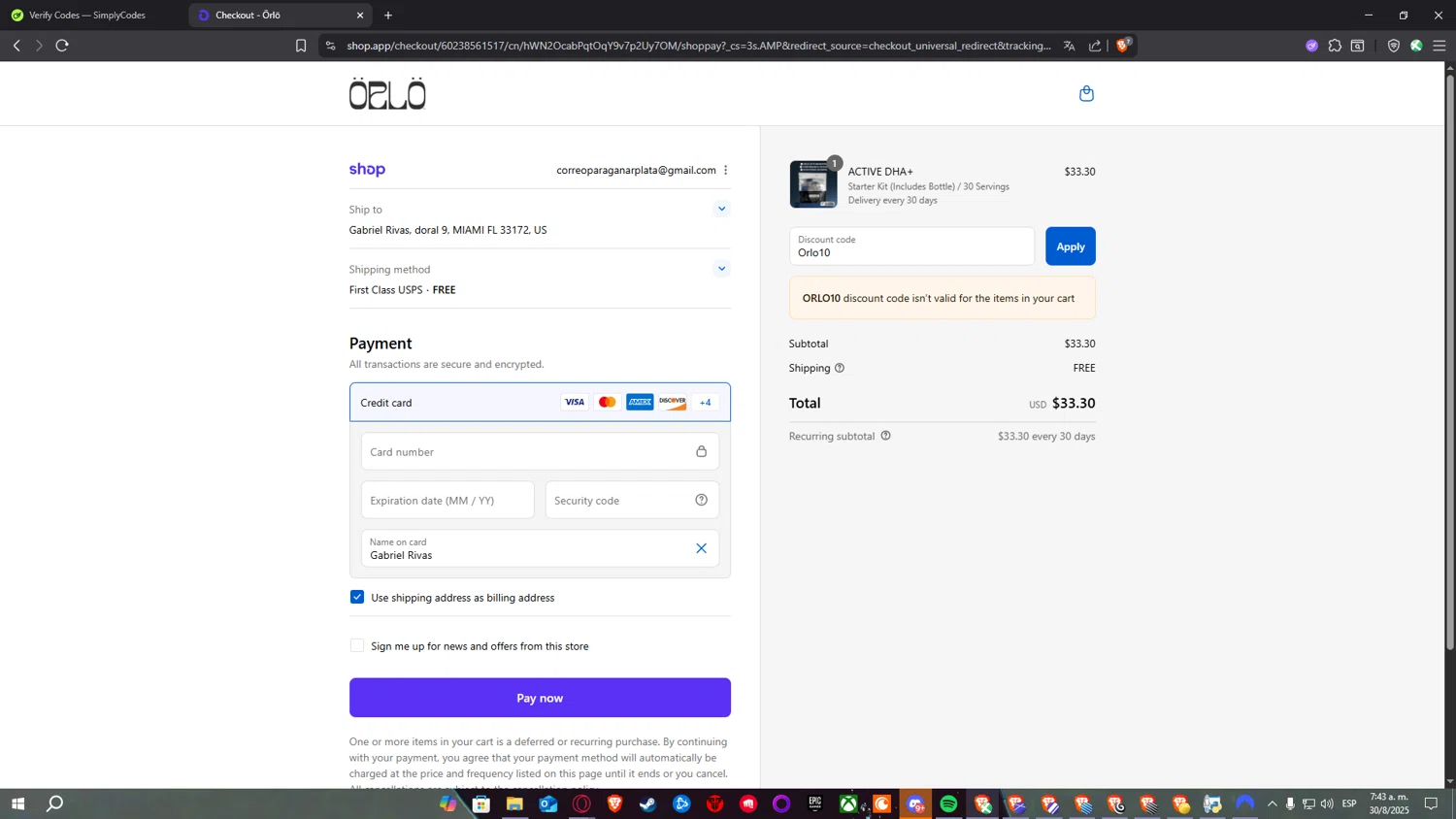The image size is (1456, 819).
Task: Click the Shop Pay logo
Action: pos(367,169)
